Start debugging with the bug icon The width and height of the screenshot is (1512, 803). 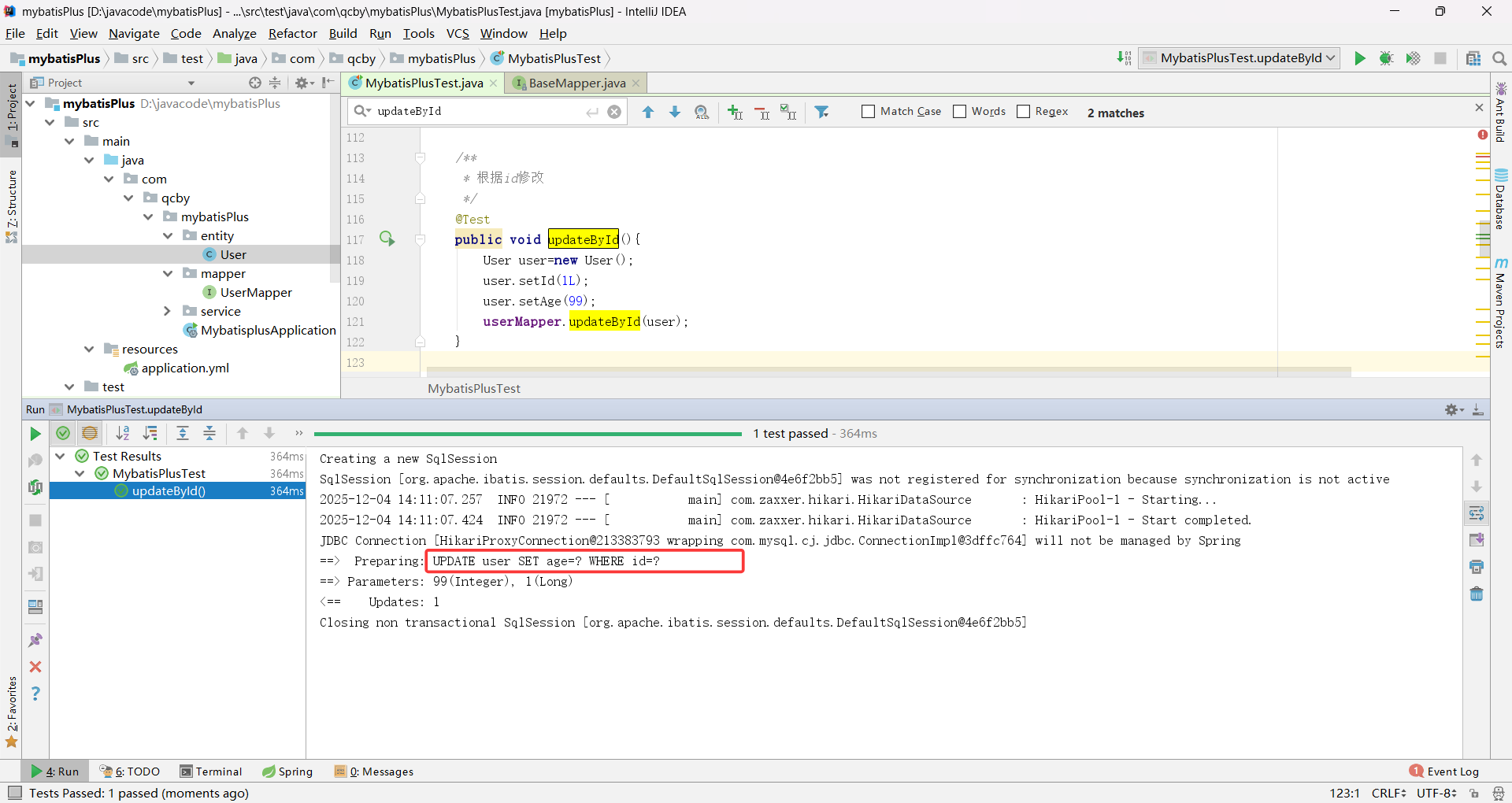[1387, 58]
